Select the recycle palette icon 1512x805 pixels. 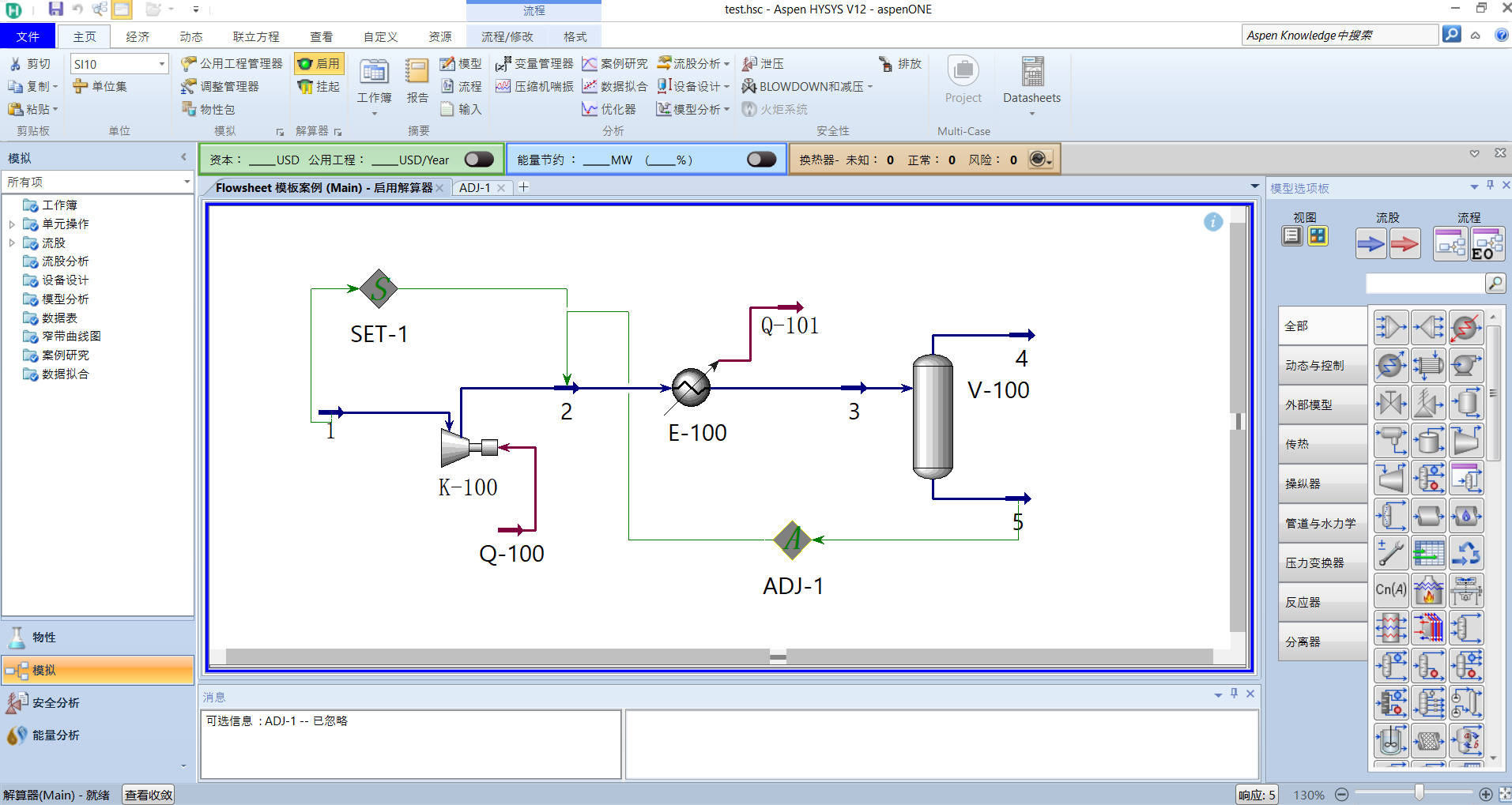[1466, 553]
